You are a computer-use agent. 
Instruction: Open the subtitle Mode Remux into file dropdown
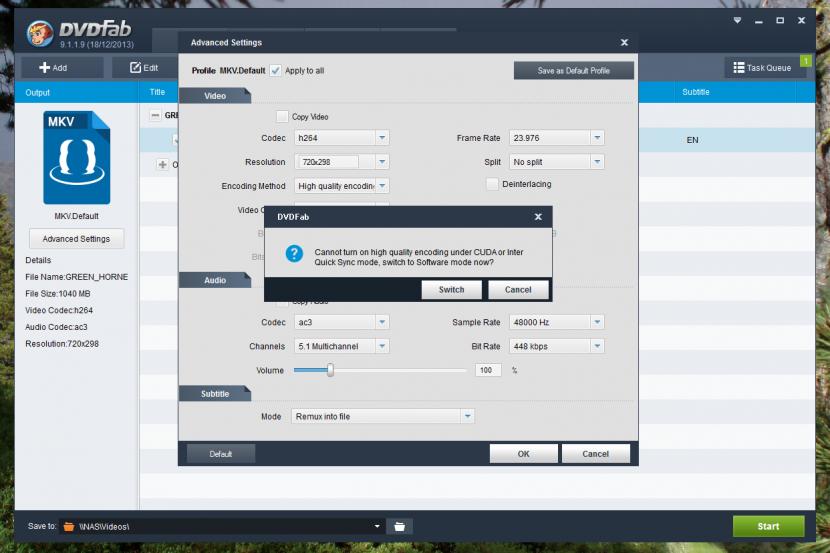point(383,416)
